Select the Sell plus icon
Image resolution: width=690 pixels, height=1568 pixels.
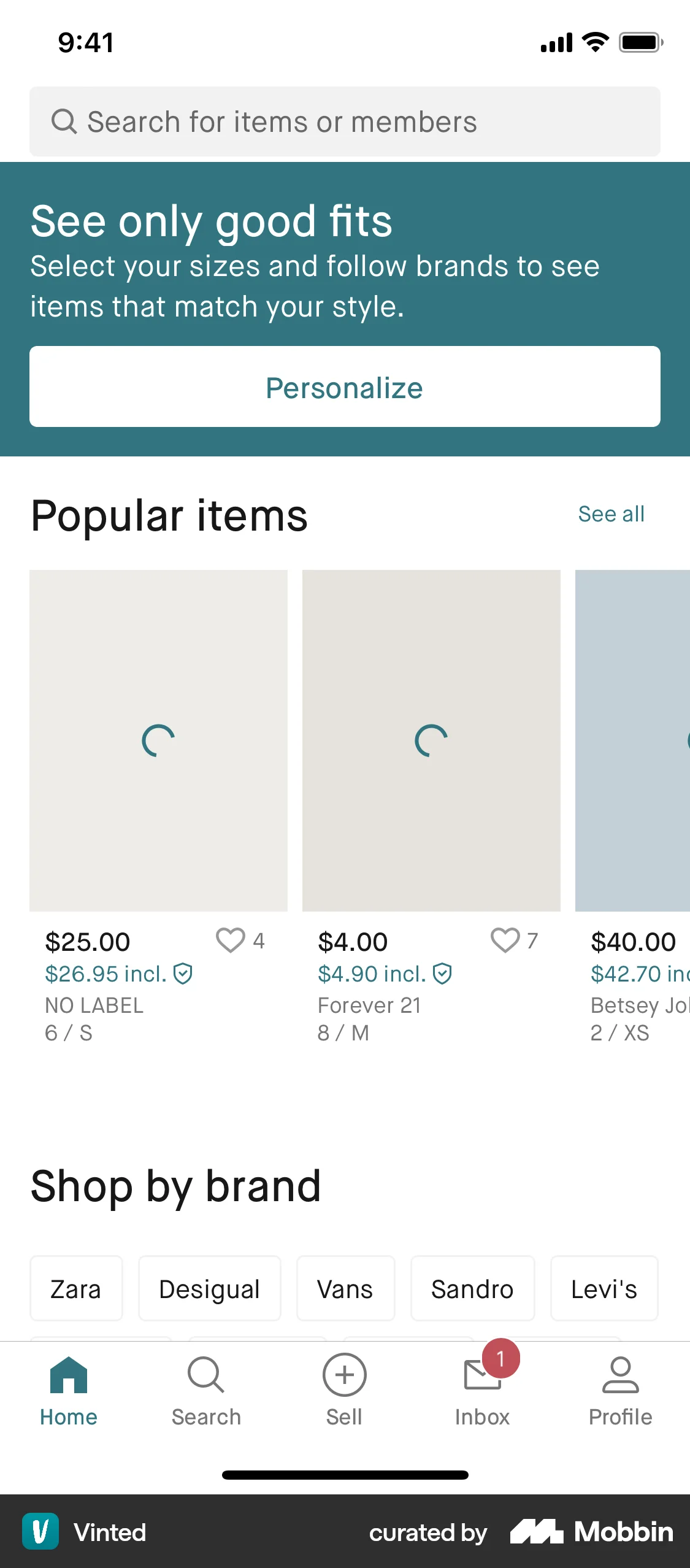coord(345,1375)
